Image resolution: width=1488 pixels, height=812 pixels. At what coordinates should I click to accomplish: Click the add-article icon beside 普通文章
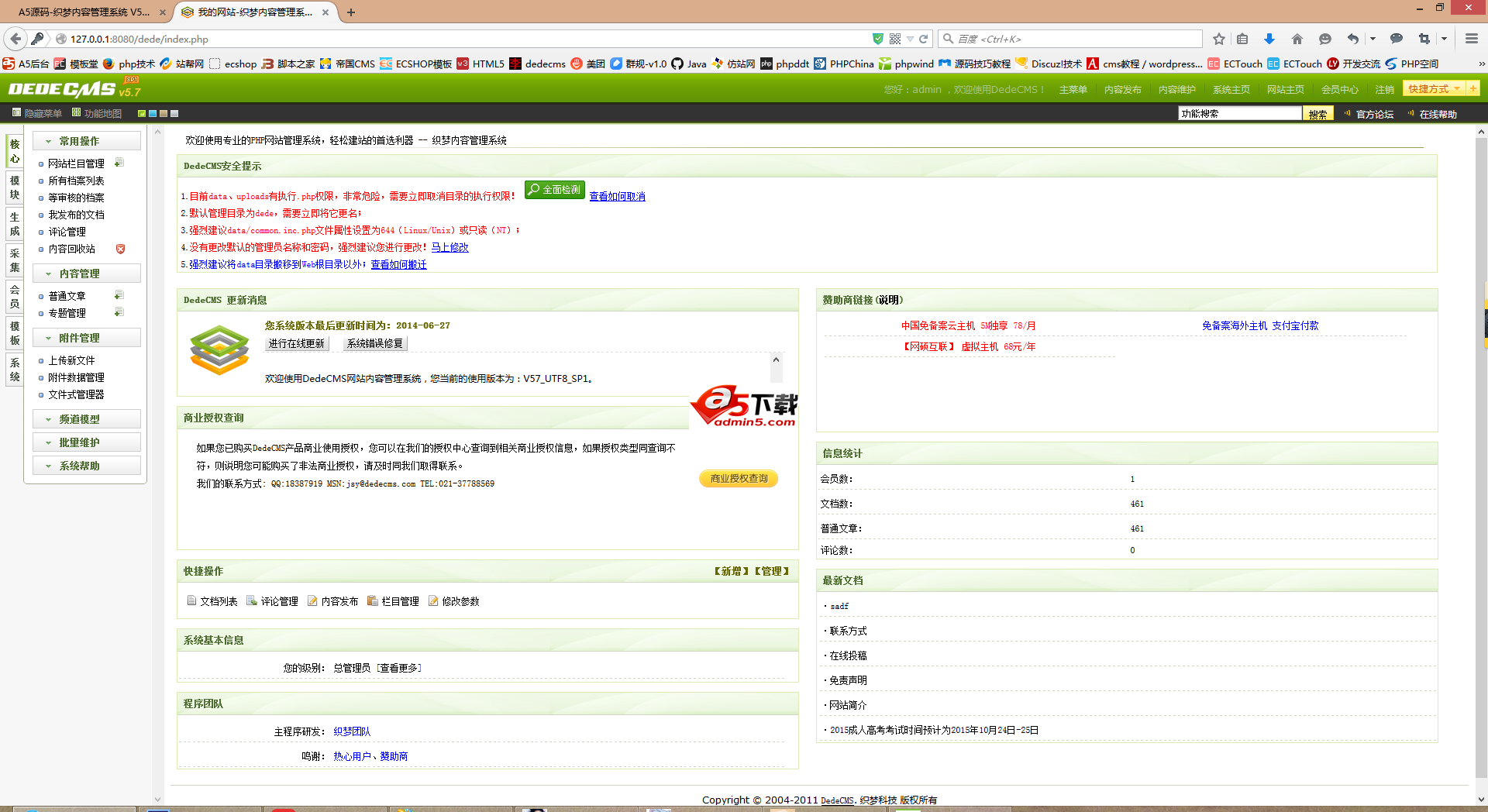(x=119, y=295)
